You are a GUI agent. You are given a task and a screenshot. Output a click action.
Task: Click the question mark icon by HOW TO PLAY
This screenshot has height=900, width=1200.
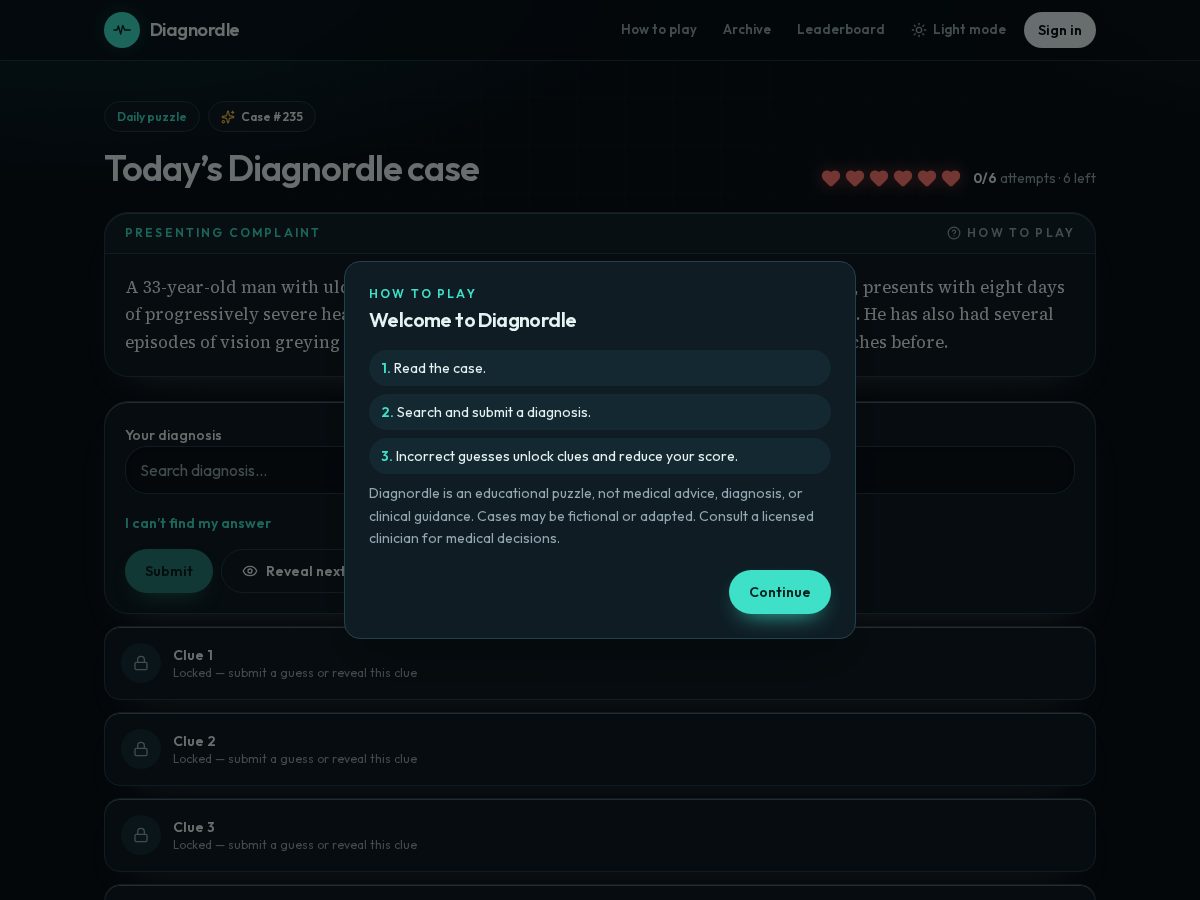[x=954, y=233]
